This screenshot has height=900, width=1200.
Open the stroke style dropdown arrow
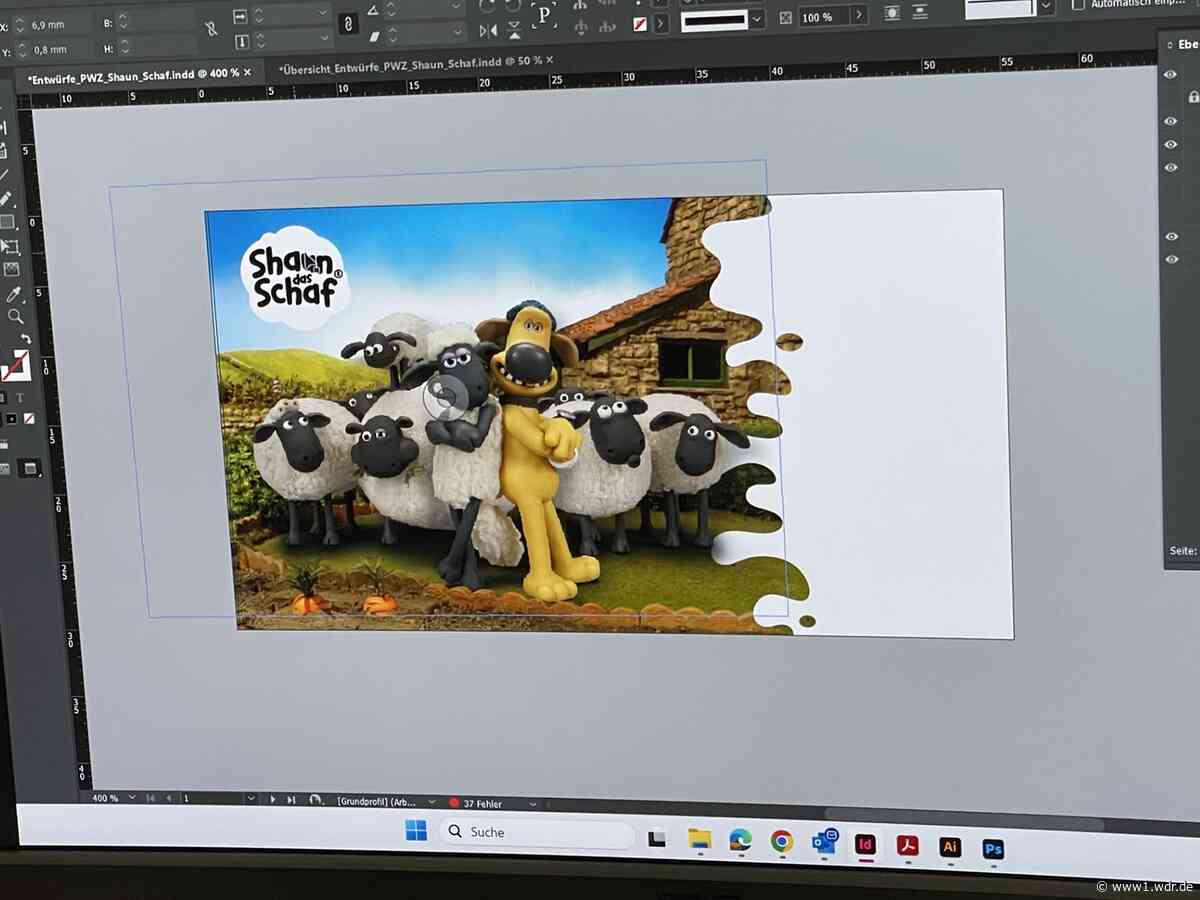point(757,19)
